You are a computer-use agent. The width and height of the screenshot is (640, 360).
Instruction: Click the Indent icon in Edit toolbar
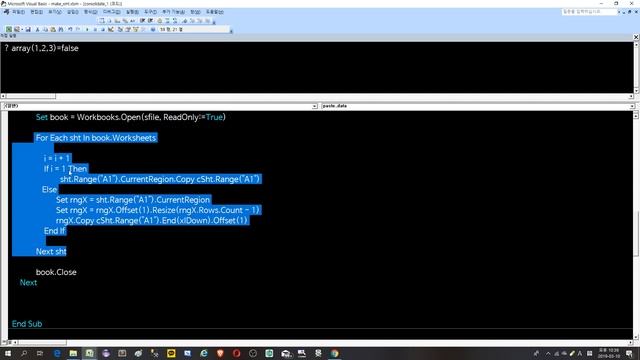[142, 21]
